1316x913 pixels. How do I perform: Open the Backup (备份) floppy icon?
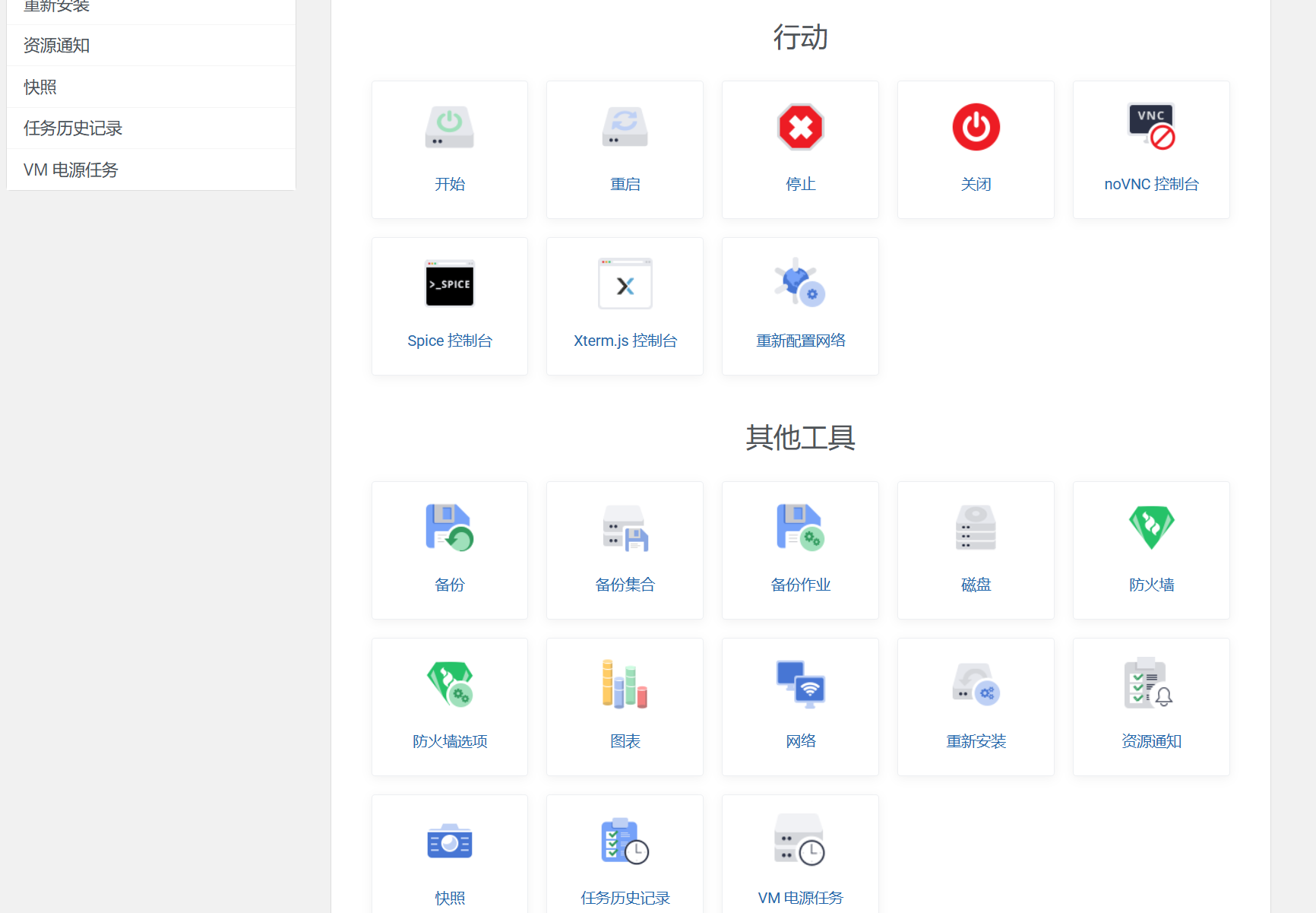(x=449, y=528)
